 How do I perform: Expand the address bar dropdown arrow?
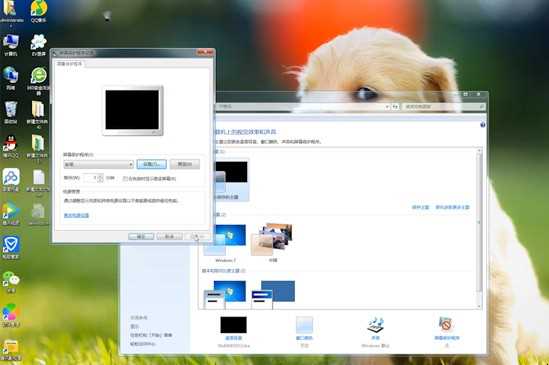tap(387, 106)
